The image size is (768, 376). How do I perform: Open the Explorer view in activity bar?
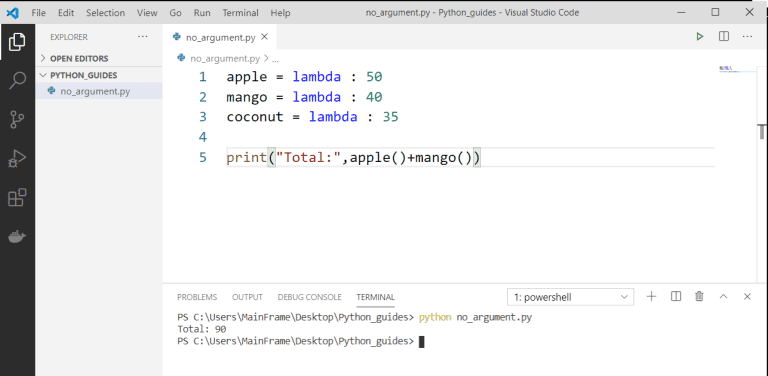(17, 42)
